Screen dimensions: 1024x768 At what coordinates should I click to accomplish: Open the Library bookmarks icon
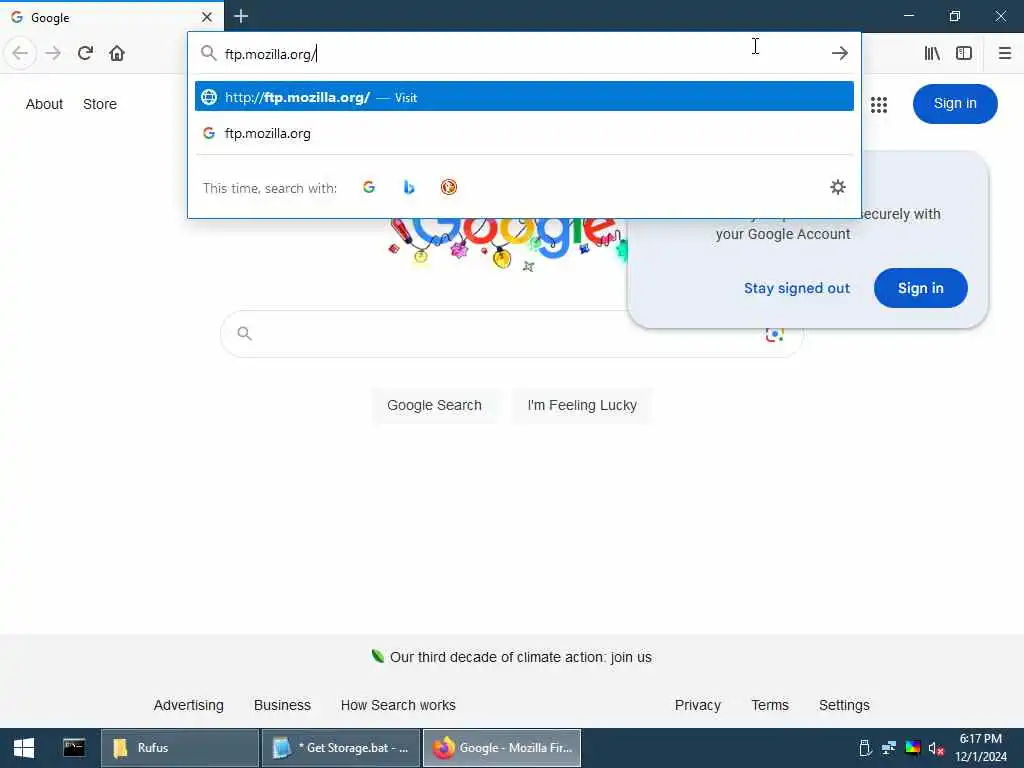pos(932,53)
